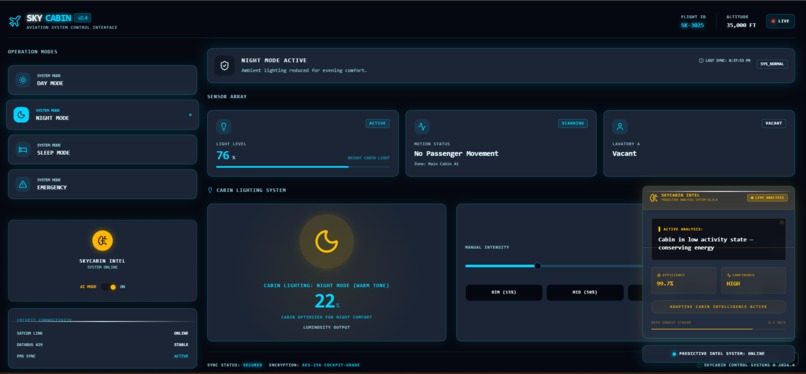Click the SATCOM LINK row
Viewport: 806px width, 374px height.
[x=102, y=333]
